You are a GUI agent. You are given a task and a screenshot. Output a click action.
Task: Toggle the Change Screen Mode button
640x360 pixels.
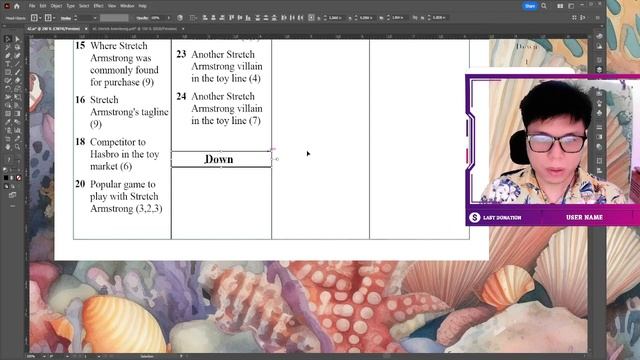pyautogui.click(x=12, y=196)
